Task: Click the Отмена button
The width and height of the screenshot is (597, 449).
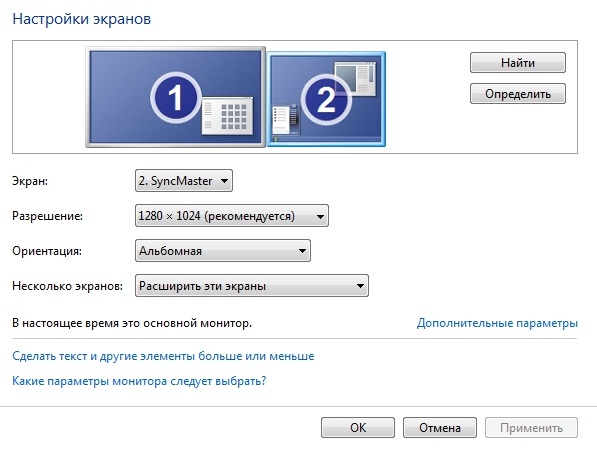Action: click(440, 428)
